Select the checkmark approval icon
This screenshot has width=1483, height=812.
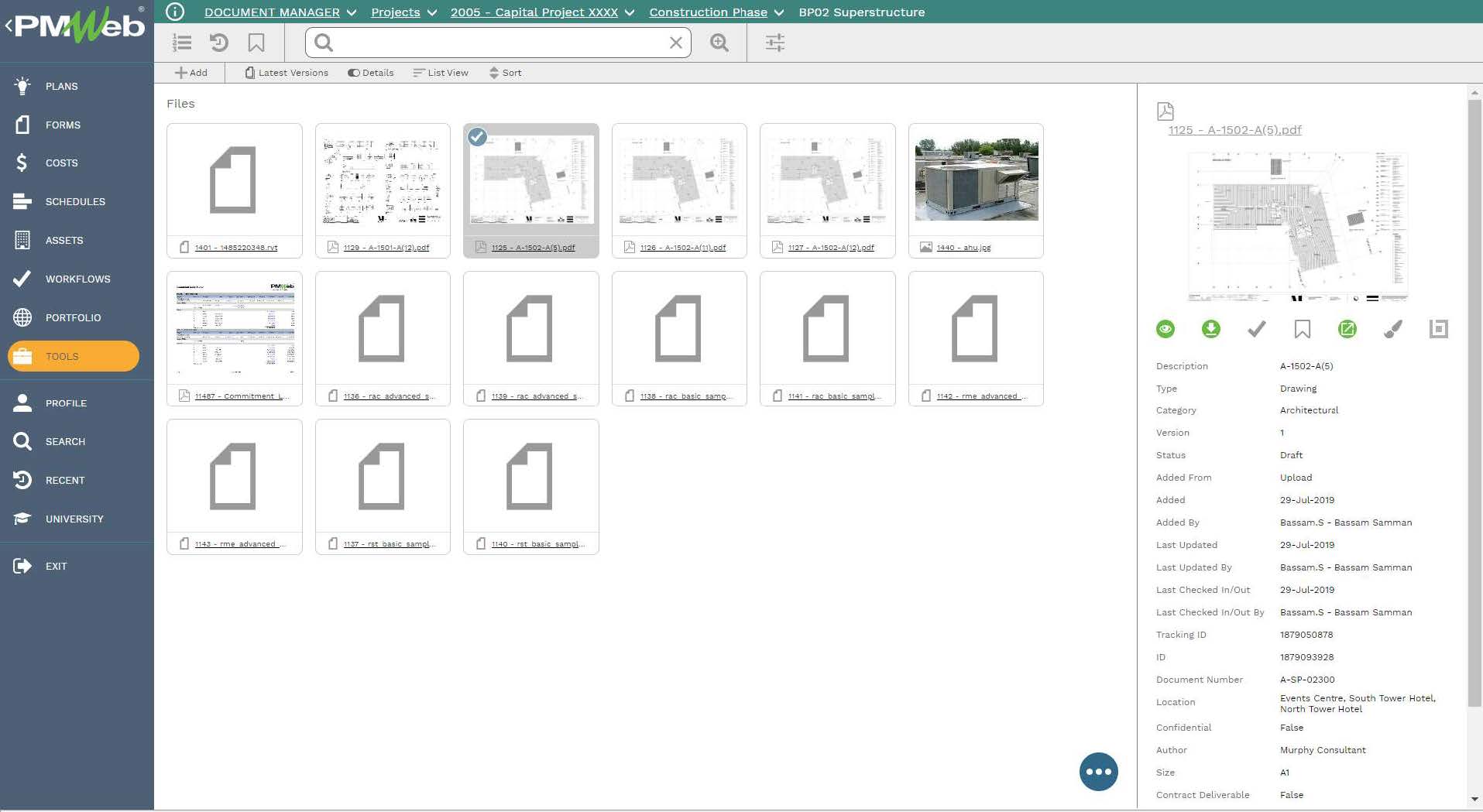pyautogui.click(x=1255, y=328)
